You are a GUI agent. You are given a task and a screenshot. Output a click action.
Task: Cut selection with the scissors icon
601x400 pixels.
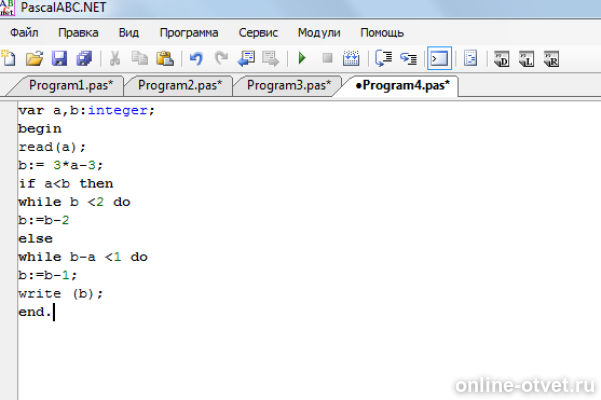[x=115, y=59]
